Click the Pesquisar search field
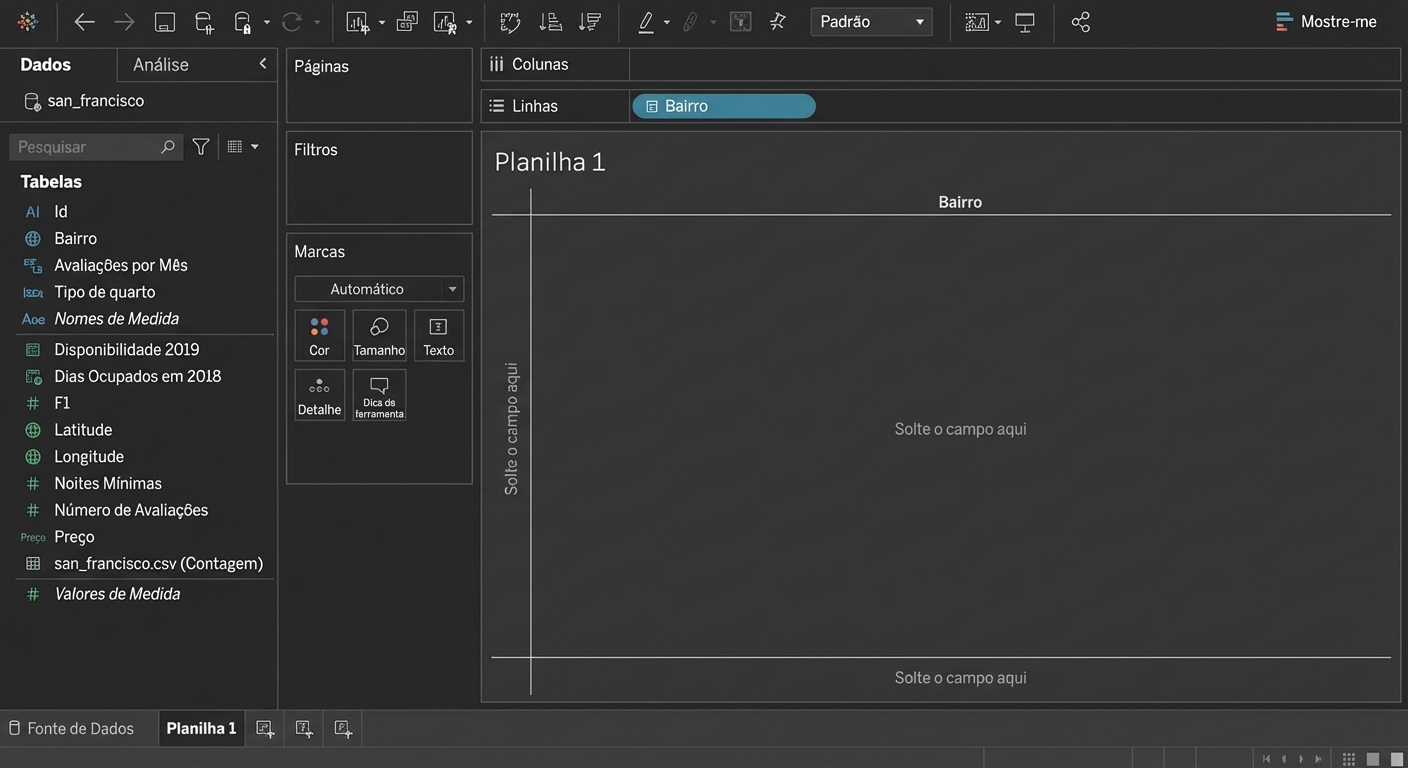Screen dimensions: 1408x768 [88, 147]
